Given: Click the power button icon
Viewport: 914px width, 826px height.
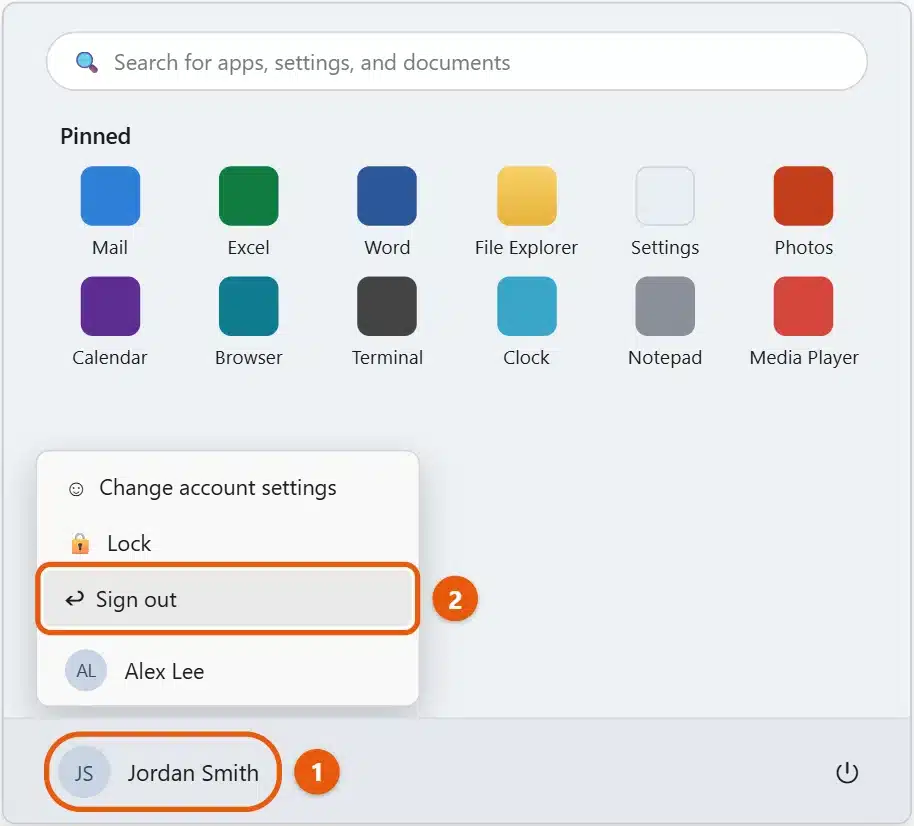Looking at the screenshot, I should pyautogui.click(x=847, y=773).
